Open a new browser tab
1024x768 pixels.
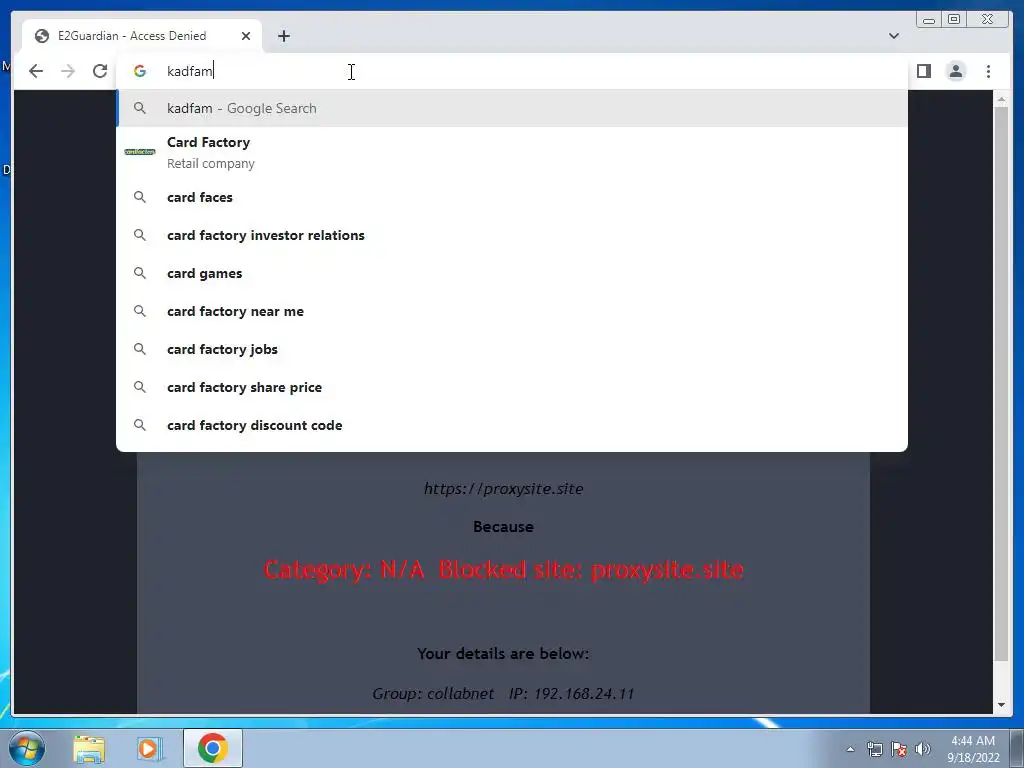[283, 36]
